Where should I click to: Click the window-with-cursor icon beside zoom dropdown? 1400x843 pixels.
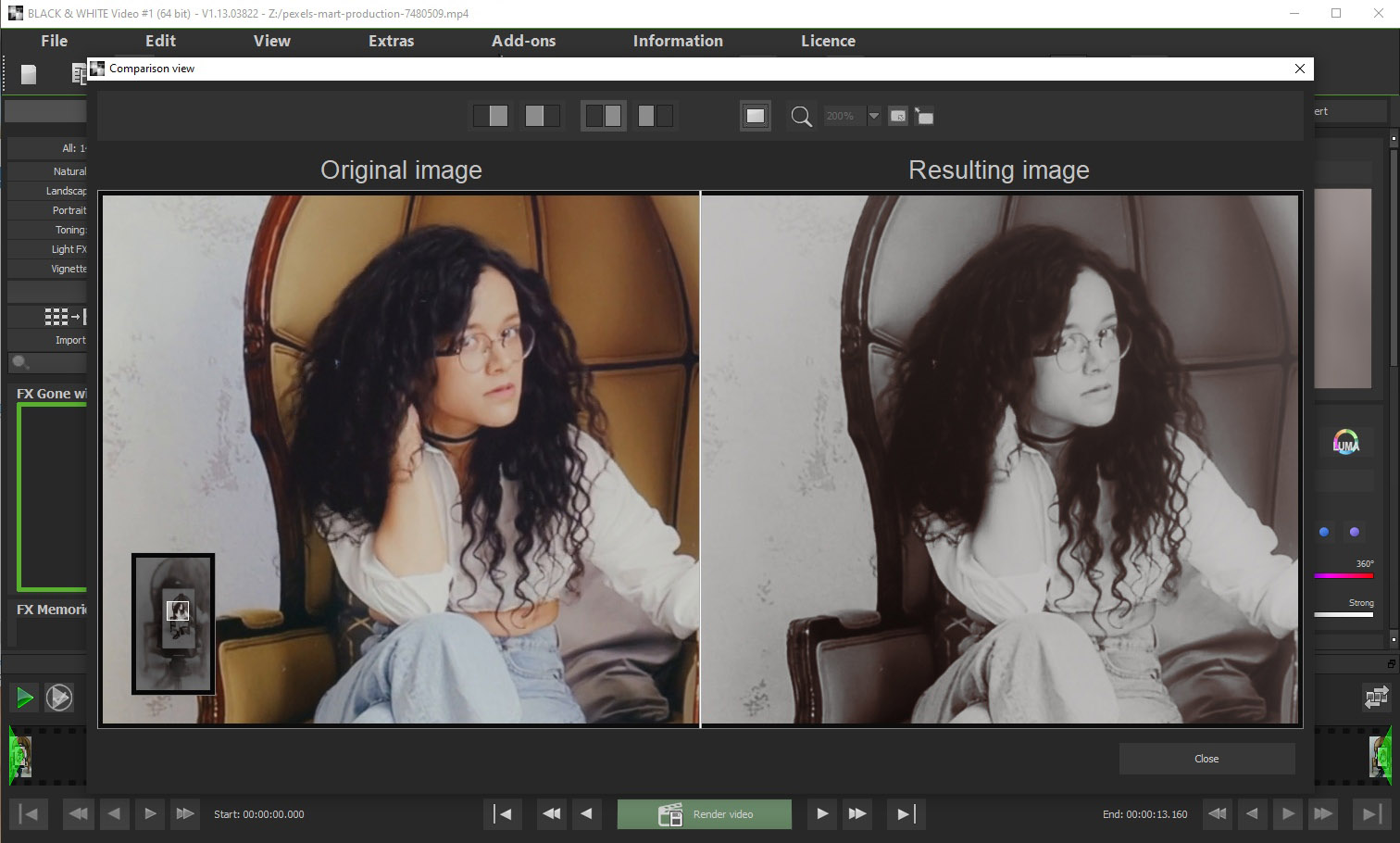tap(898, 117)
